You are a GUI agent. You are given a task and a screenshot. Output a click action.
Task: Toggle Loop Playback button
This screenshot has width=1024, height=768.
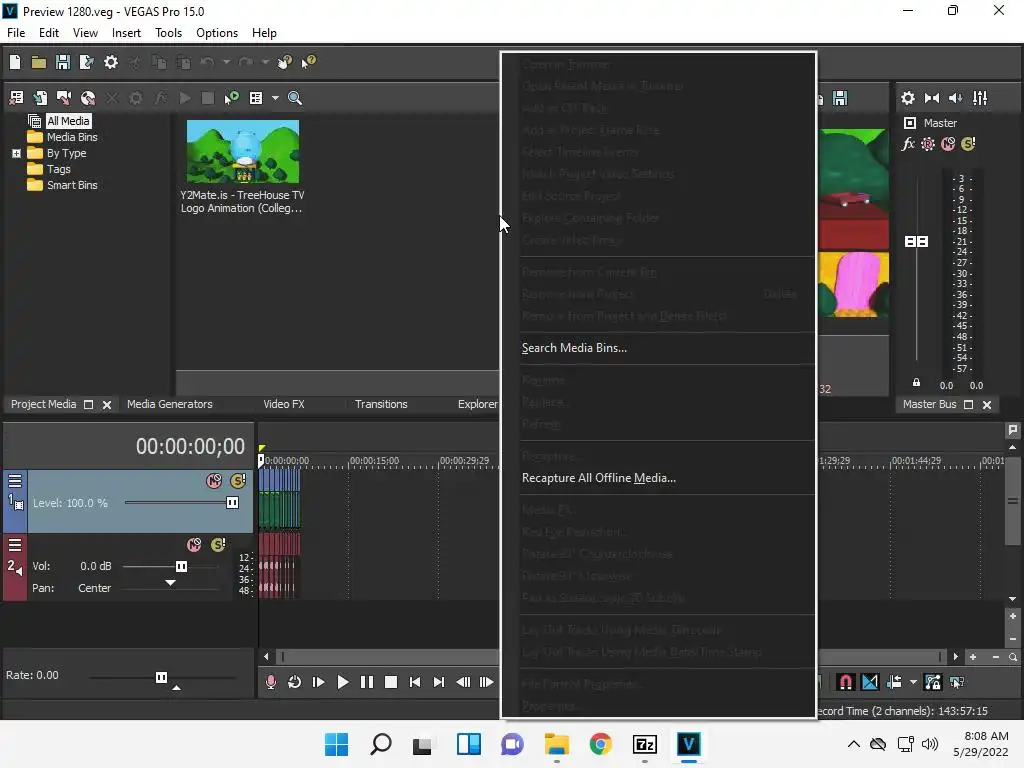[x=295, y=682]
